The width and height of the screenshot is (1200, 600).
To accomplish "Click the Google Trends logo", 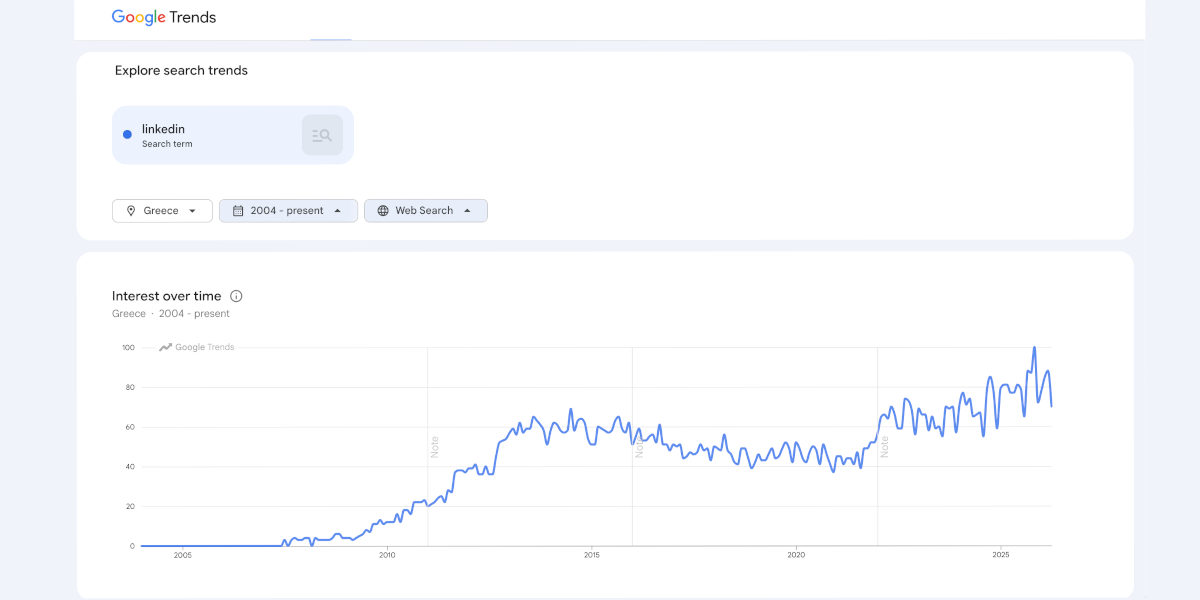I will (164, 17).
